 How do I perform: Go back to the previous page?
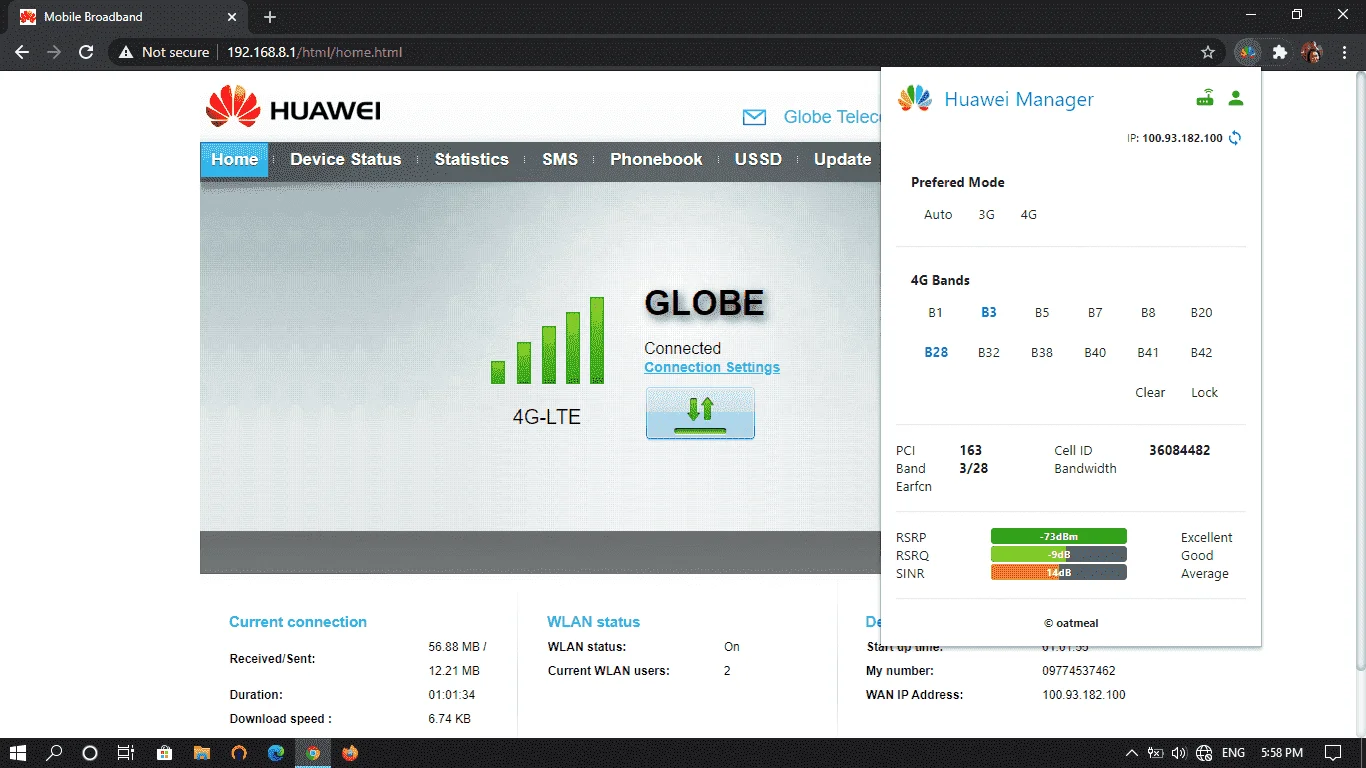click(x=22, y=52)
